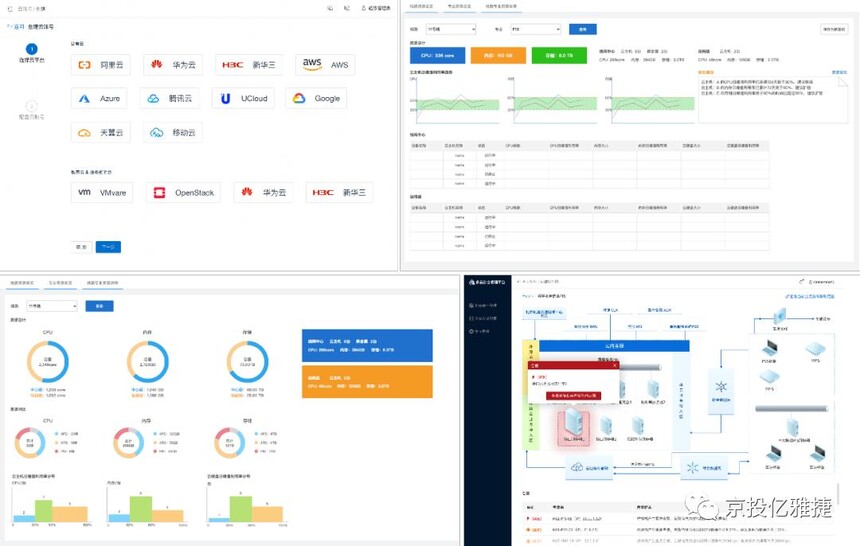Choose the Google cloud platform card
This screenshot has height=546, width=860.
[316, 98]
